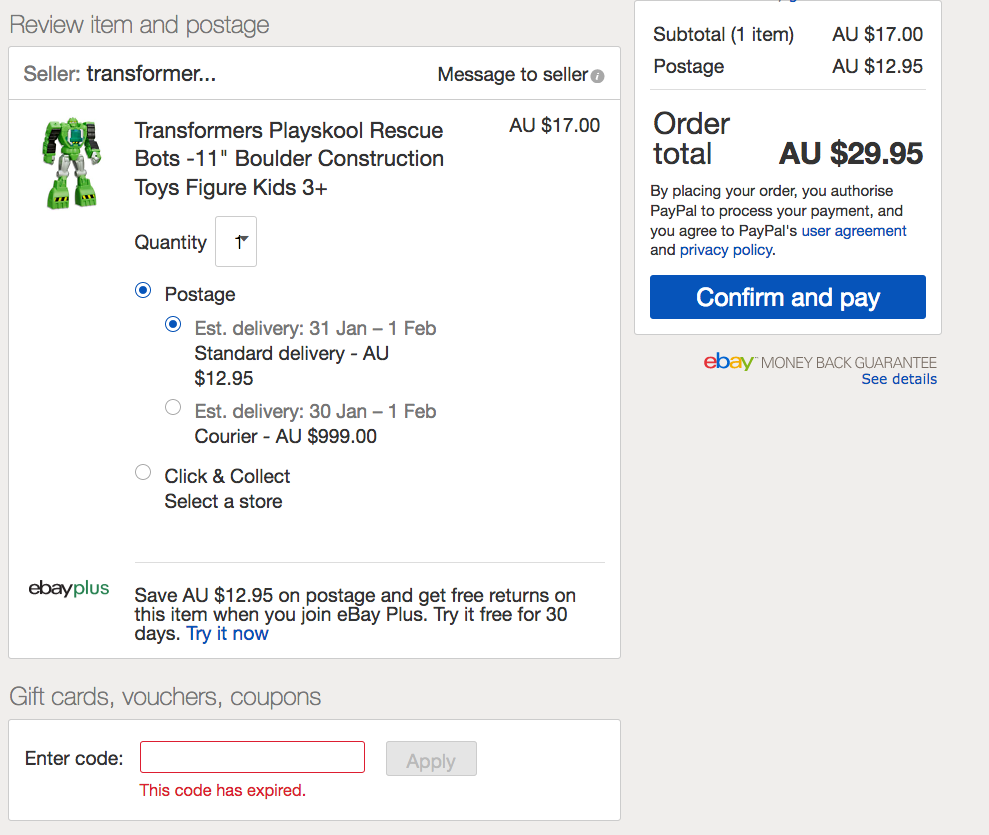Open the privacy policy link

tap(726, 250)
